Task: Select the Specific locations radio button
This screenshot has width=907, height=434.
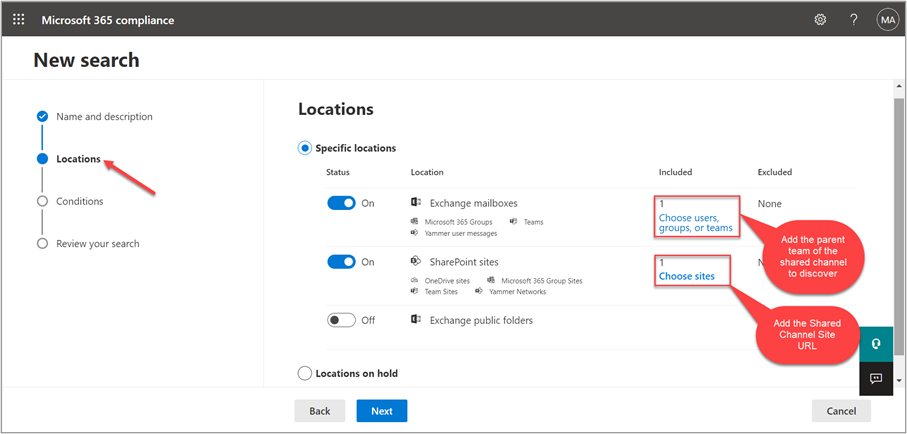Action: click(x=305, y=148)
